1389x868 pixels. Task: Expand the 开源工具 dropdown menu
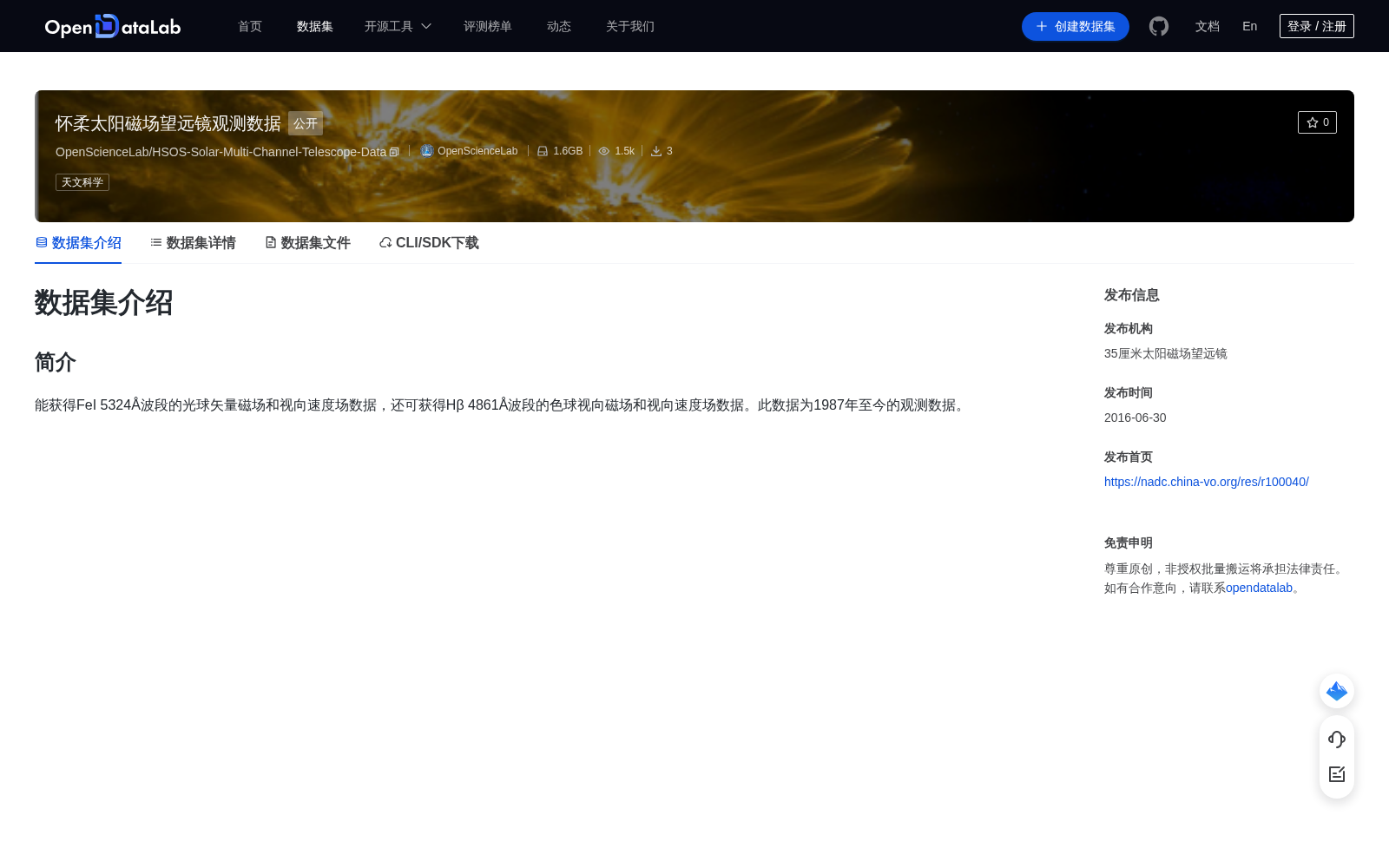pos(398,26)
